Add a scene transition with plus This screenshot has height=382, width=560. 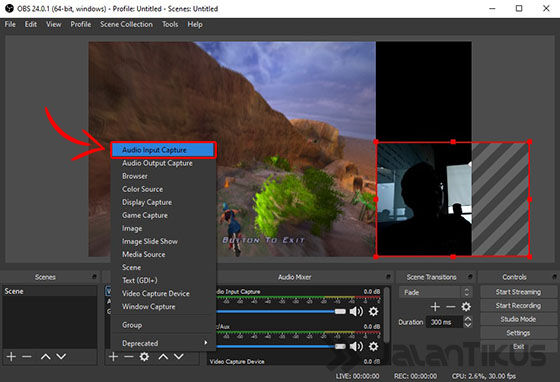[x=435, y=307]
